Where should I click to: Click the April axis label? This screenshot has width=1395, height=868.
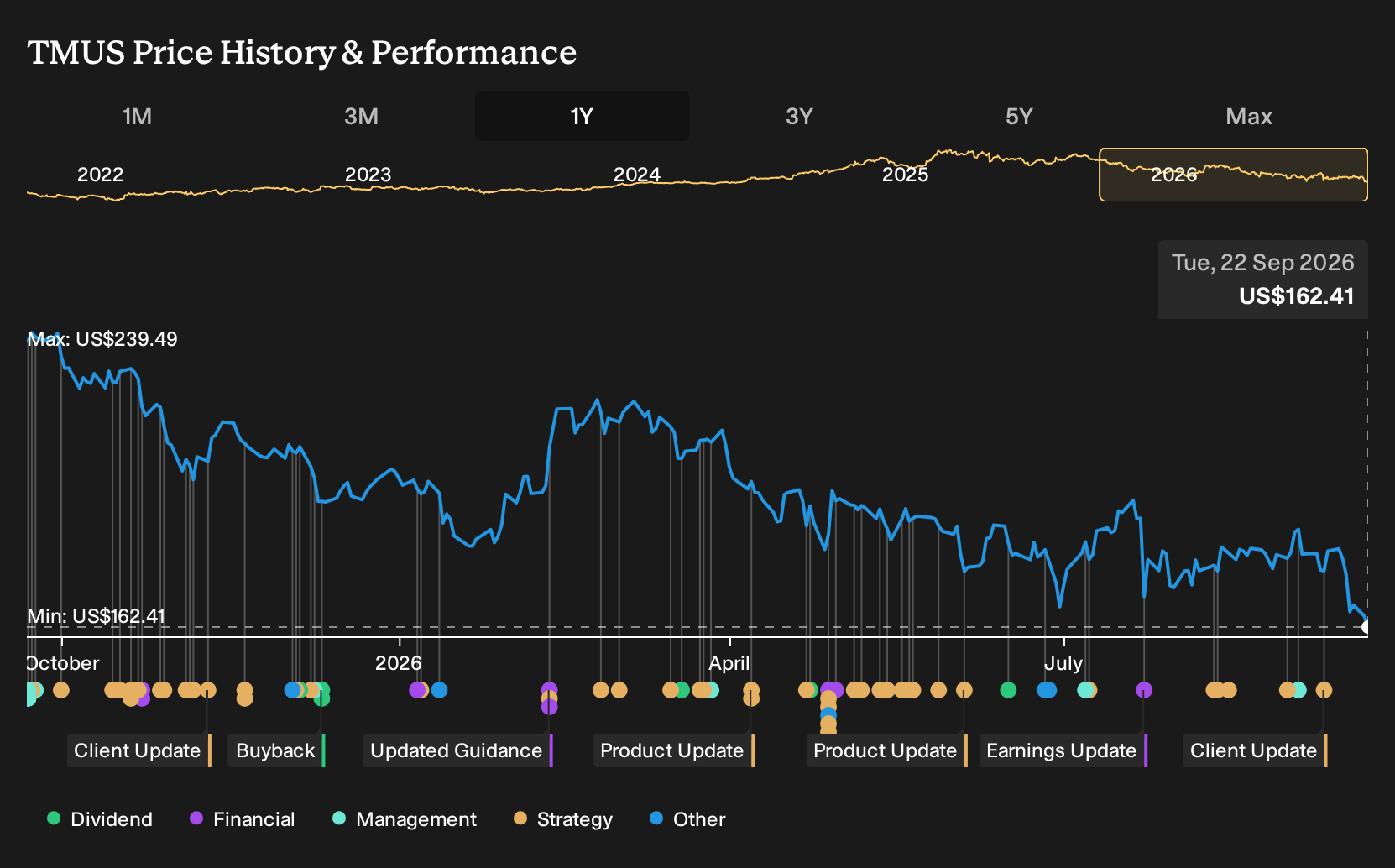pos(729,663)
